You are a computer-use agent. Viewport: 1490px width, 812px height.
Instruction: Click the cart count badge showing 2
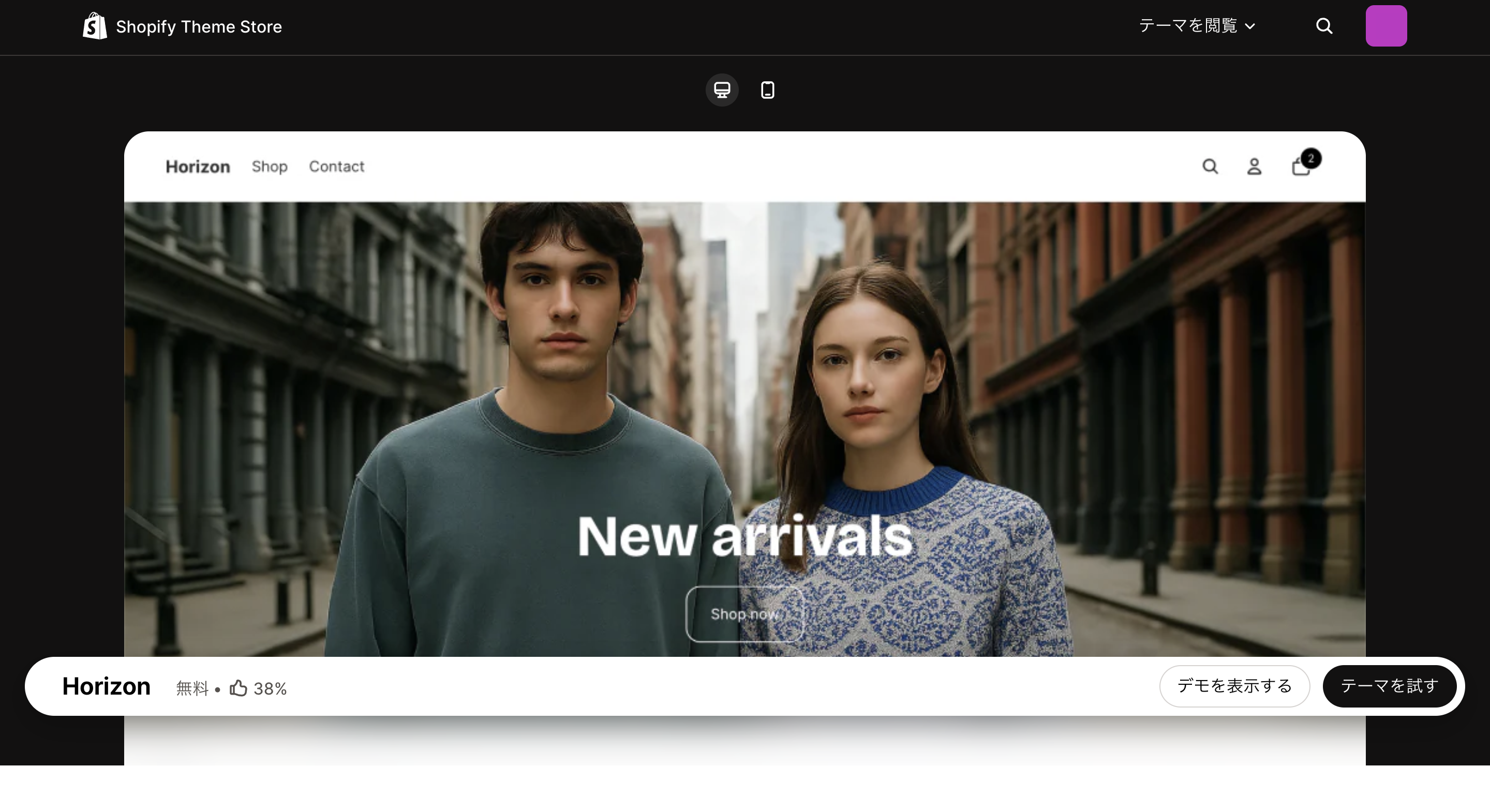click(1310, 158)
